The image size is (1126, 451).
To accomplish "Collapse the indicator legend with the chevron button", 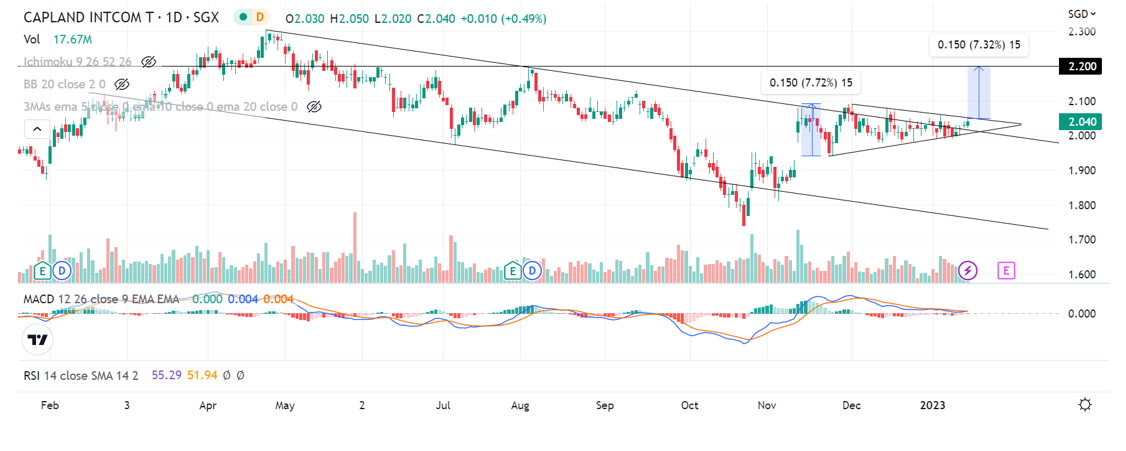I will 37,130.
